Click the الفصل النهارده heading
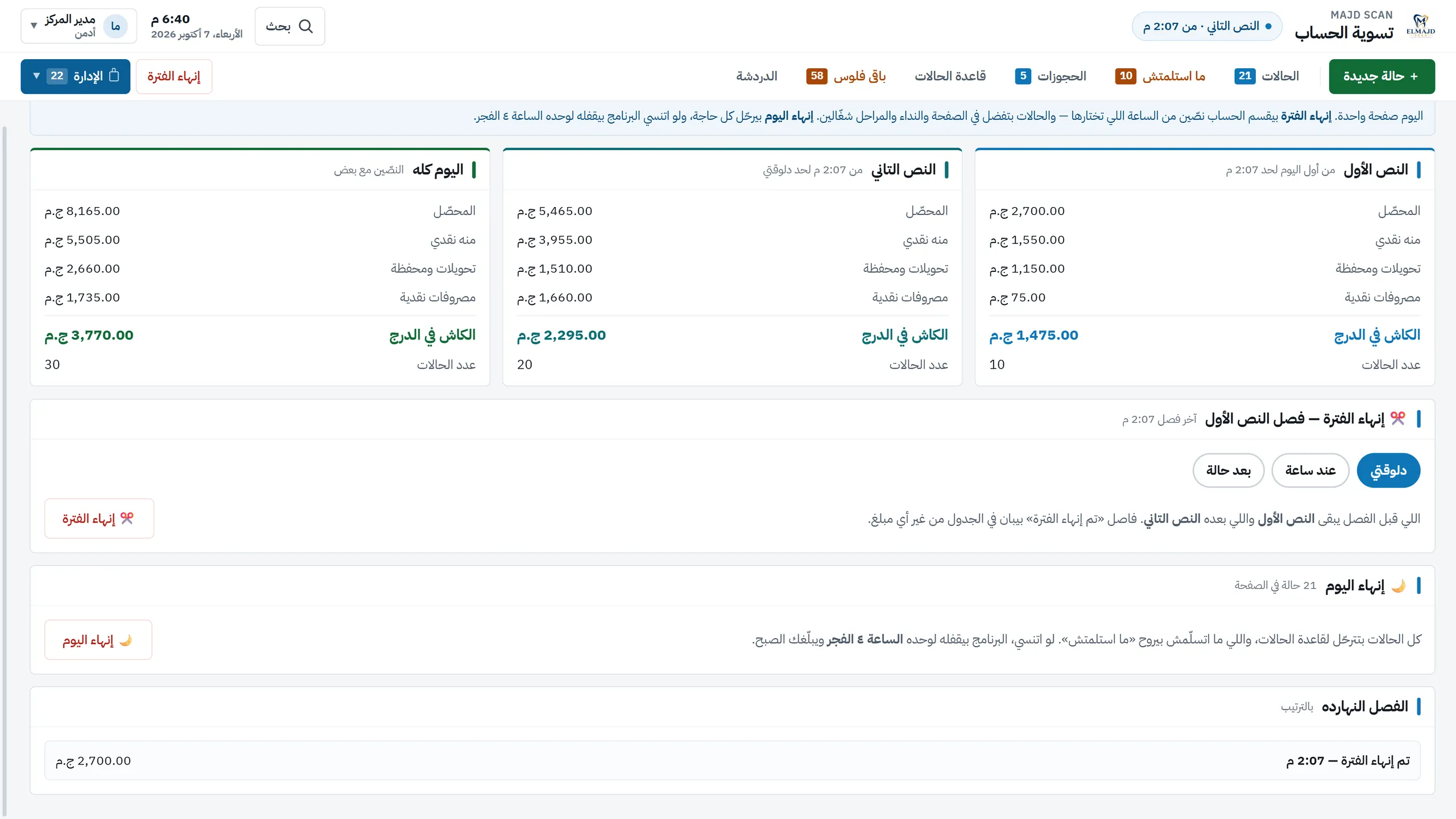This screenshot has height=819, width=1456. 1365,706
